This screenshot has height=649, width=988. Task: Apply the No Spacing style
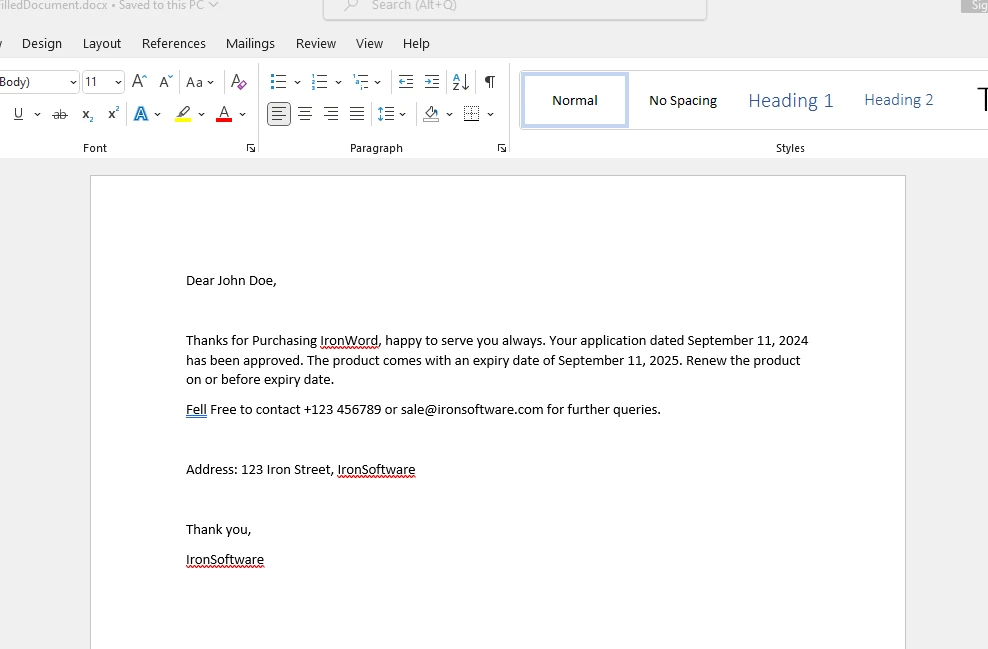tap(683, 100)
